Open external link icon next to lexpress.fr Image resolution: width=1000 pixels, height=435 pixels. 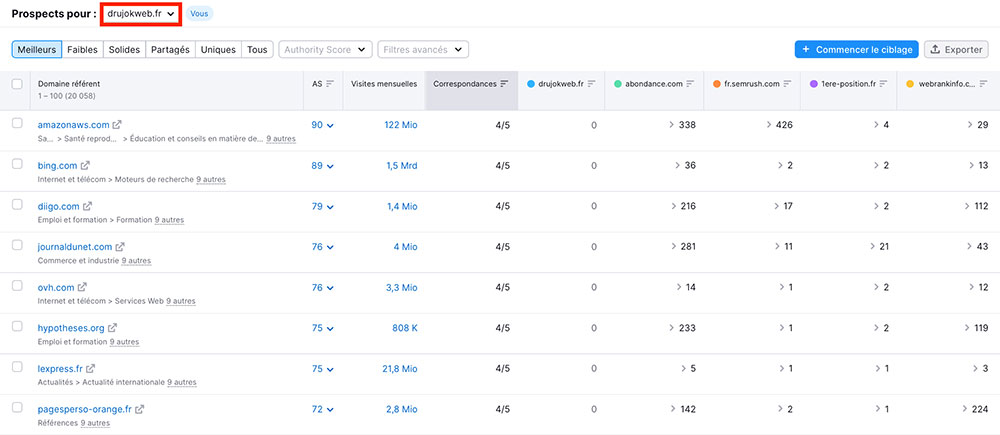click(x=91, y=368)
